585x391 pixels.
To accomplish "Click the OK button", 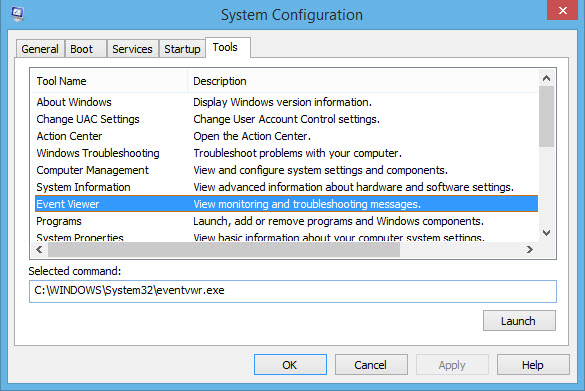I will (290, 365).
